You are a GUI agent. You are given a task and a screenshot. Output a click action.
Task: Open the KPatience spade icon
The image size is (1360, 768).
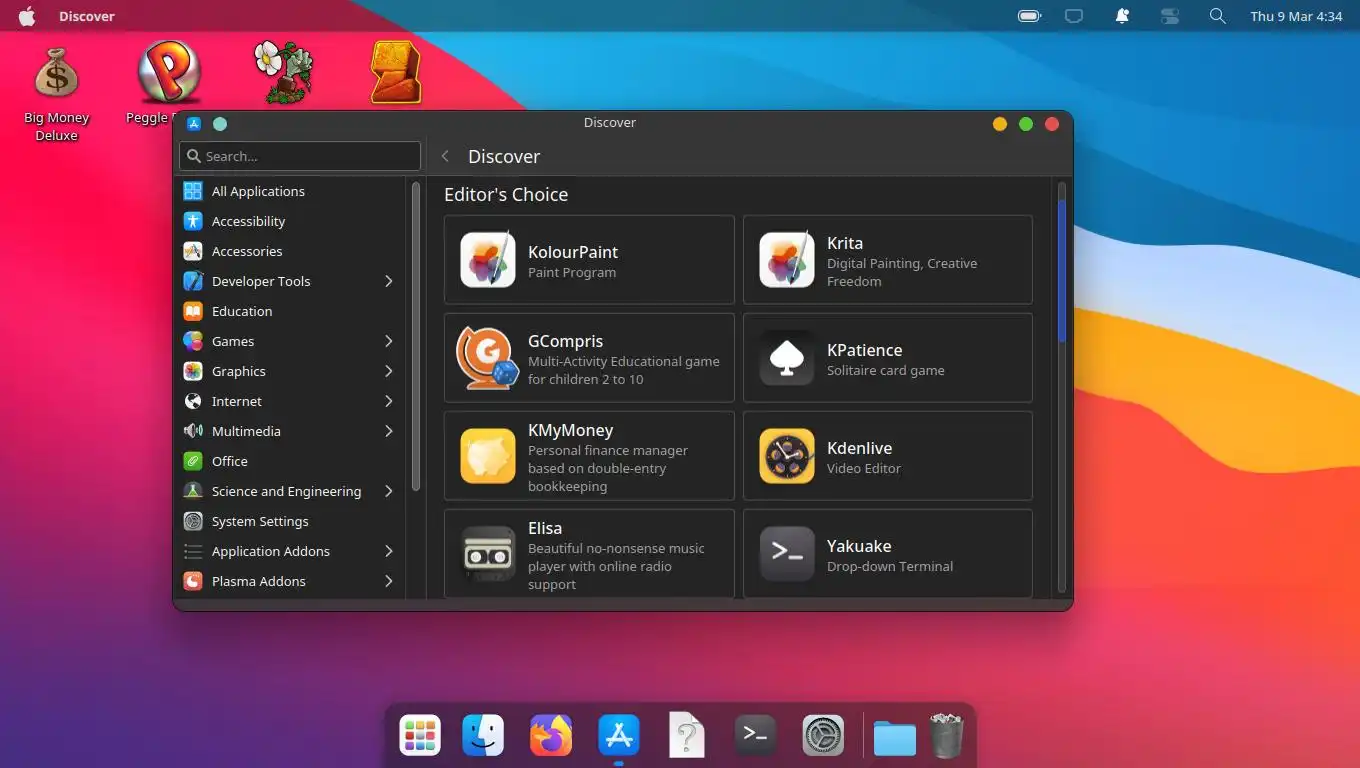pos(787,358)
